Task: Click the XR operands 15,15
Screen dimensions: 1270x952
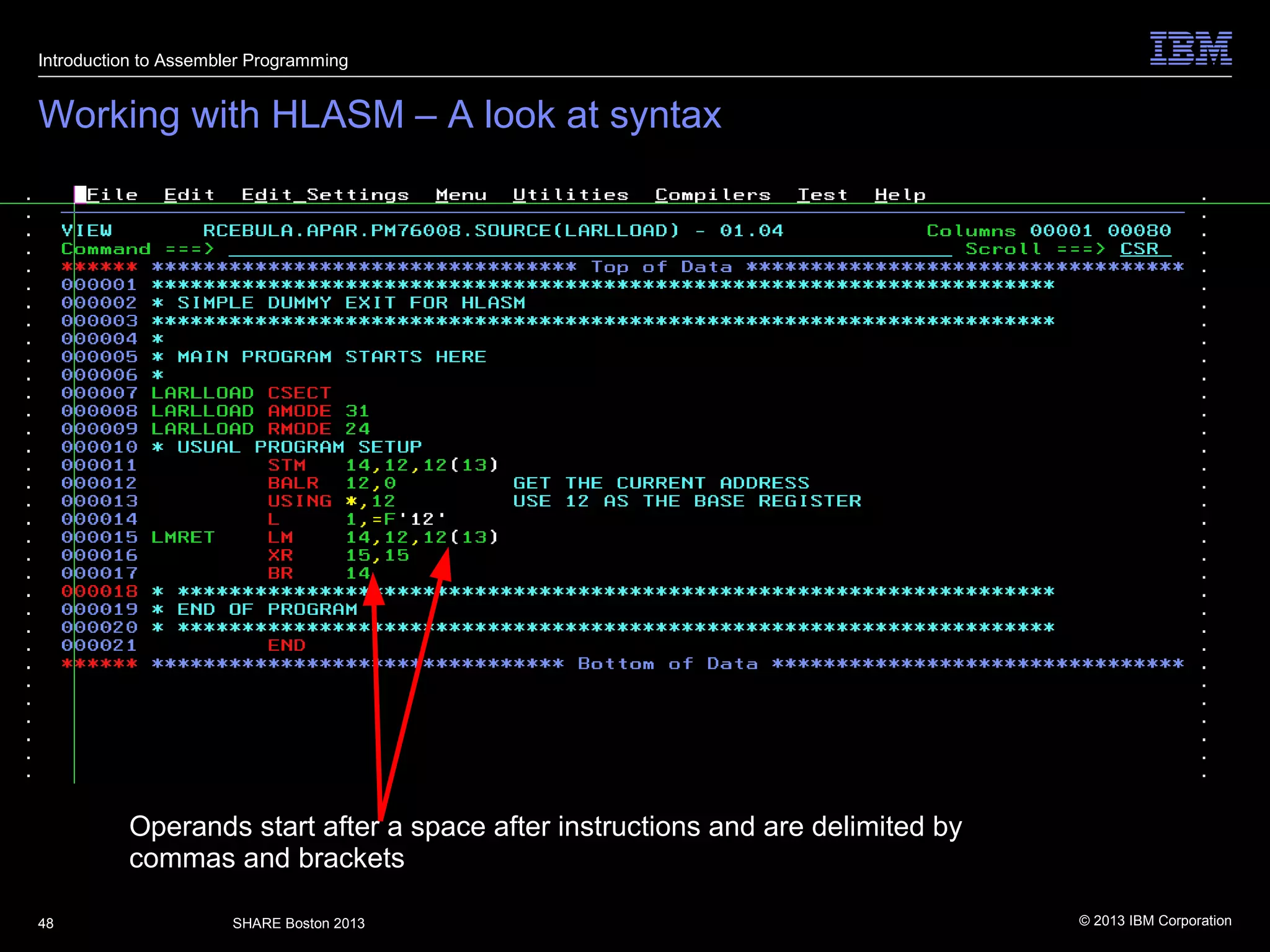Action: click(378, 555)
